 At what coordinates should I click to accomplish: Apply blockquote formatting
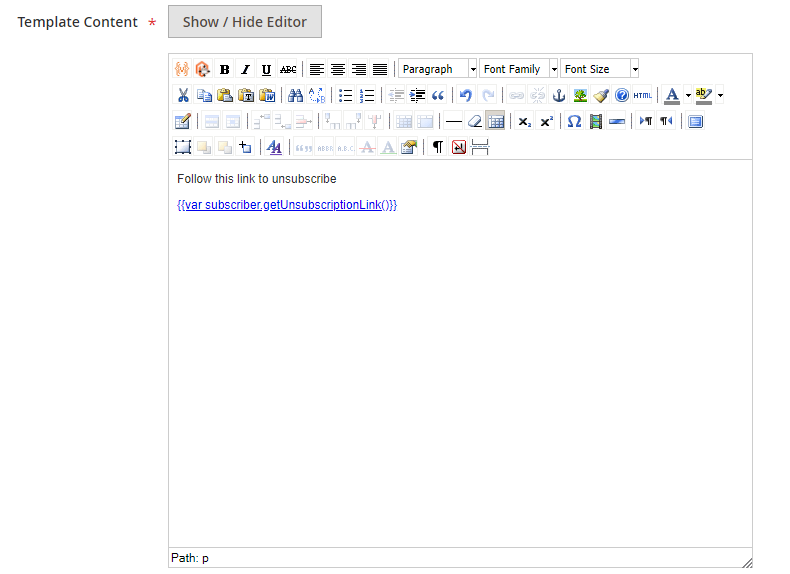[x=438, y=95]
